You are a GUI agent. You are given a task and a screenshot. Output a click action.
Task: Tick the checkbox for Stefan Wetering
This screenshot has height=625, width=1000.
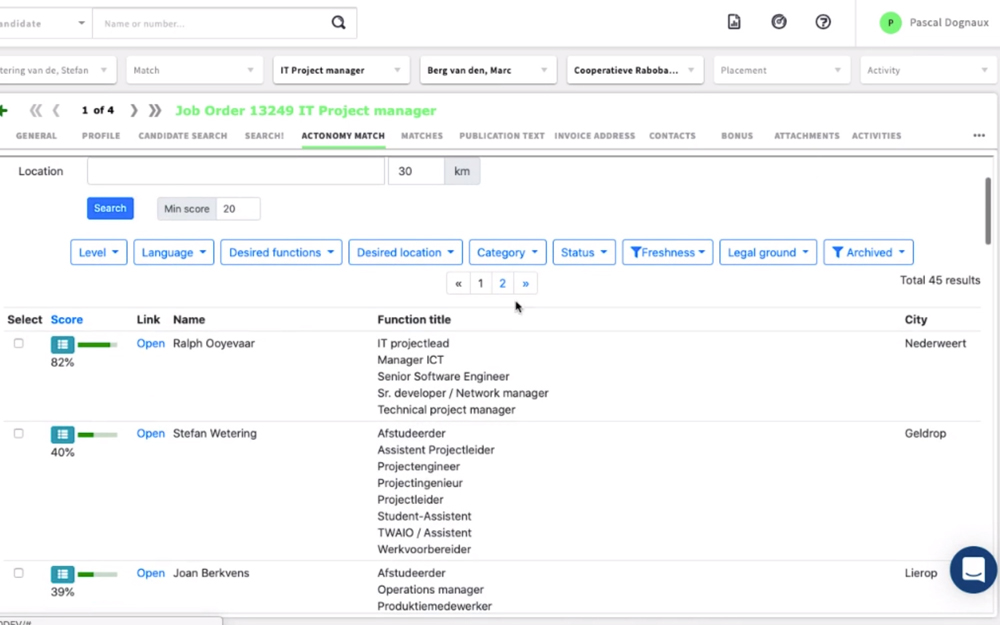[x=18, y=434]
